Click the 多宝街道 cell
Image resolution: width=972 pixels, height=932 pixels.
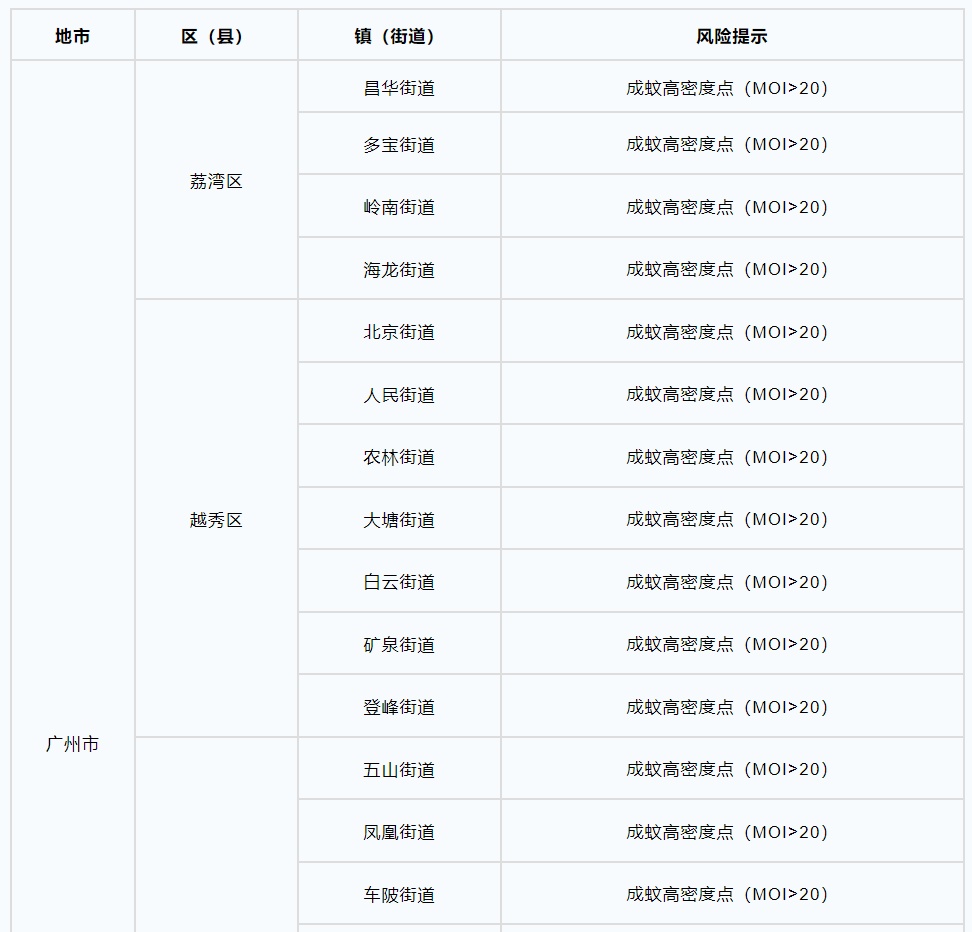pyautogui.click(x=398, y=143)
